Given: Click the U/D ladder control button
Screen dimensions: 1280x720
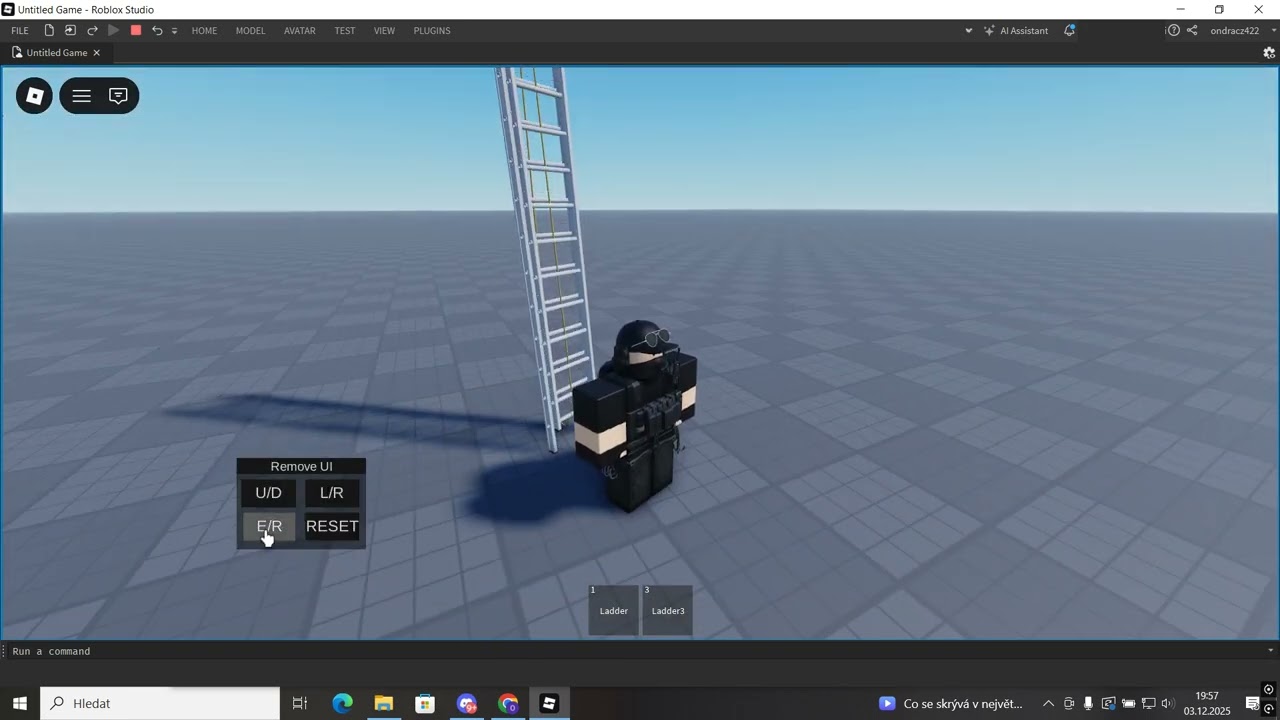Looking at the screenshot, I should [269, 493].
